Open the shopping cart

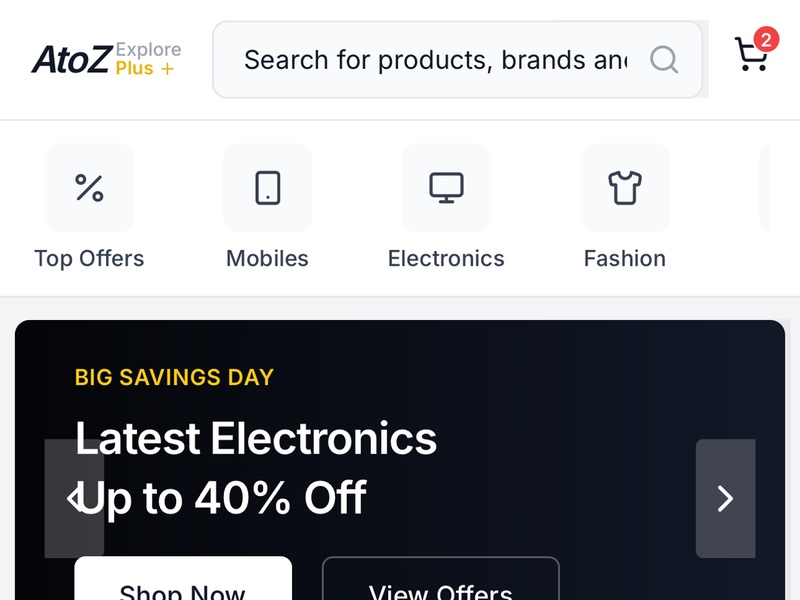pos(750,56)
